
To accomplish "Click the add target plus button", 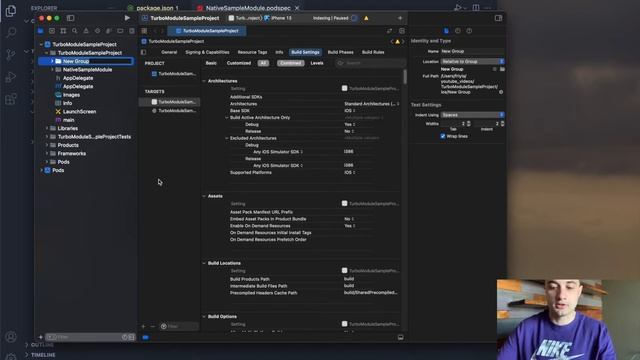I will [x=143, y=327].
